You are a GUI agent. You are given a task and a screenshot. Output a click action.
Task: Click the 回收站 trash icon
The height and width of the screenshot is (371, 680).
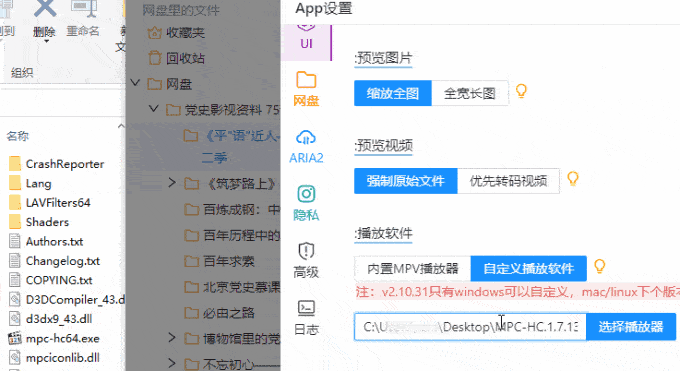pyautogui.click(x=154, y=58)
